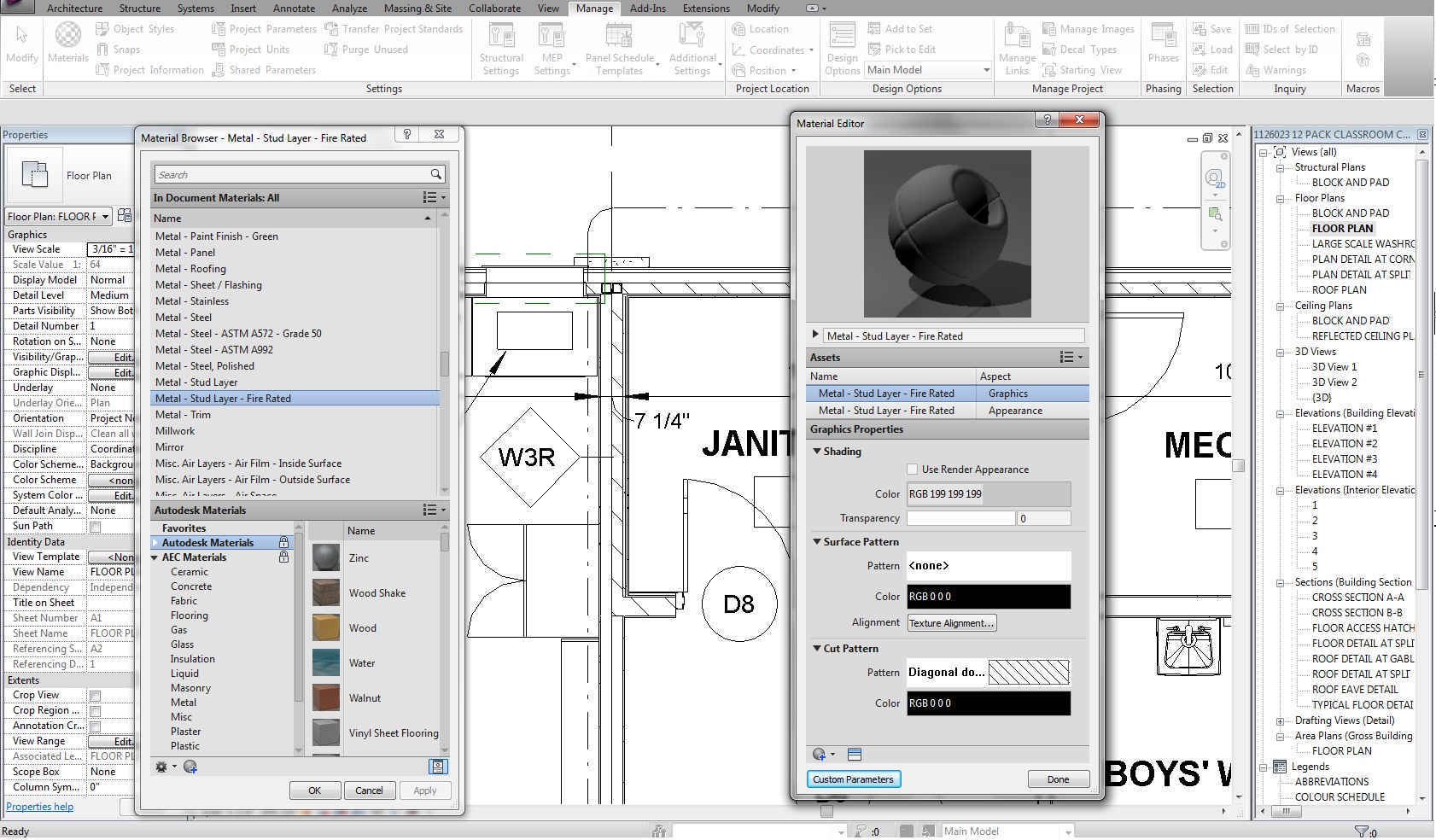Select the Masonry category under AEC Materials
Screen dimensions: 1436x840
click(190, 688)
